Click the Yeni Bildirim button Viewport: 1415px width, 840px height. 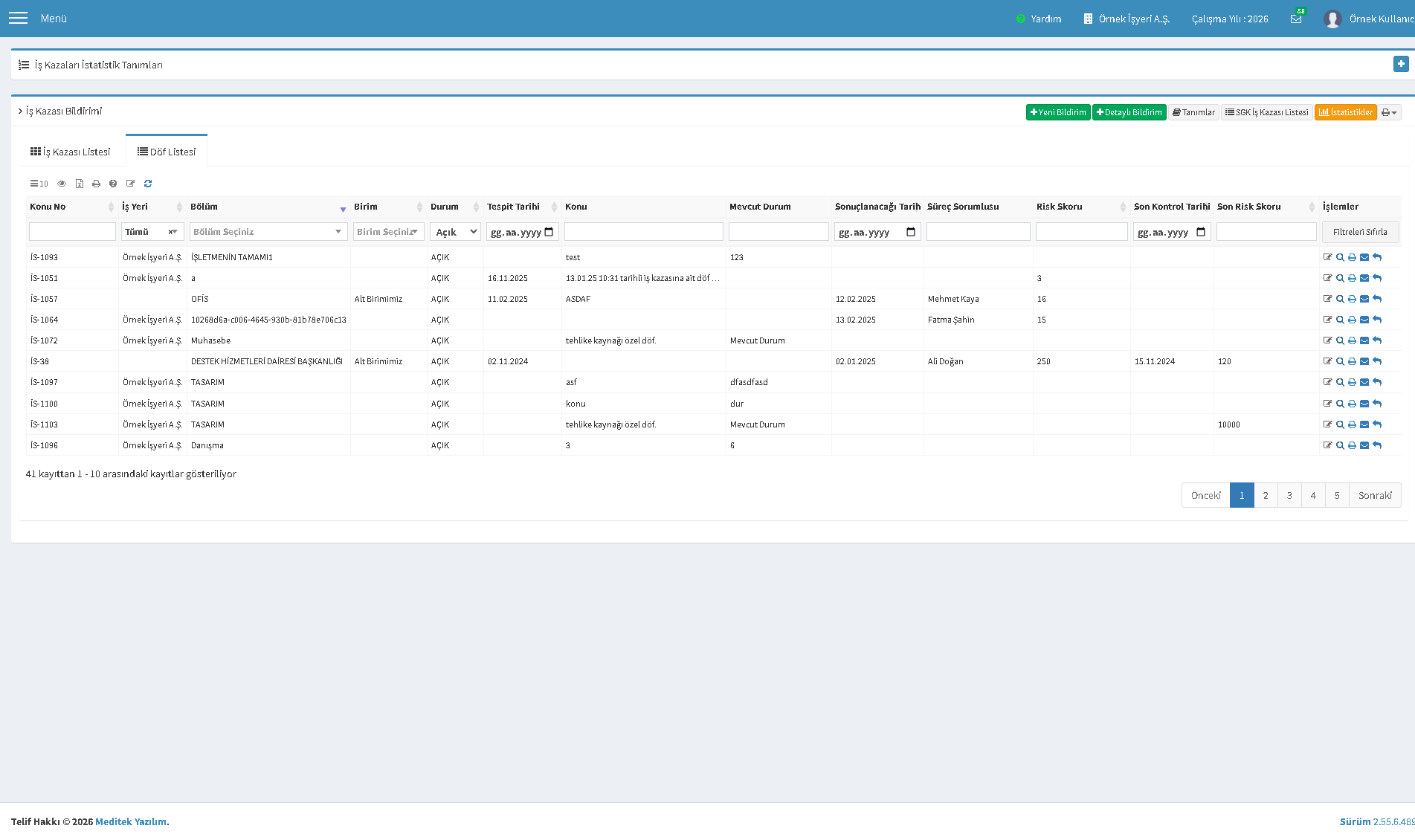(1058, 112)
